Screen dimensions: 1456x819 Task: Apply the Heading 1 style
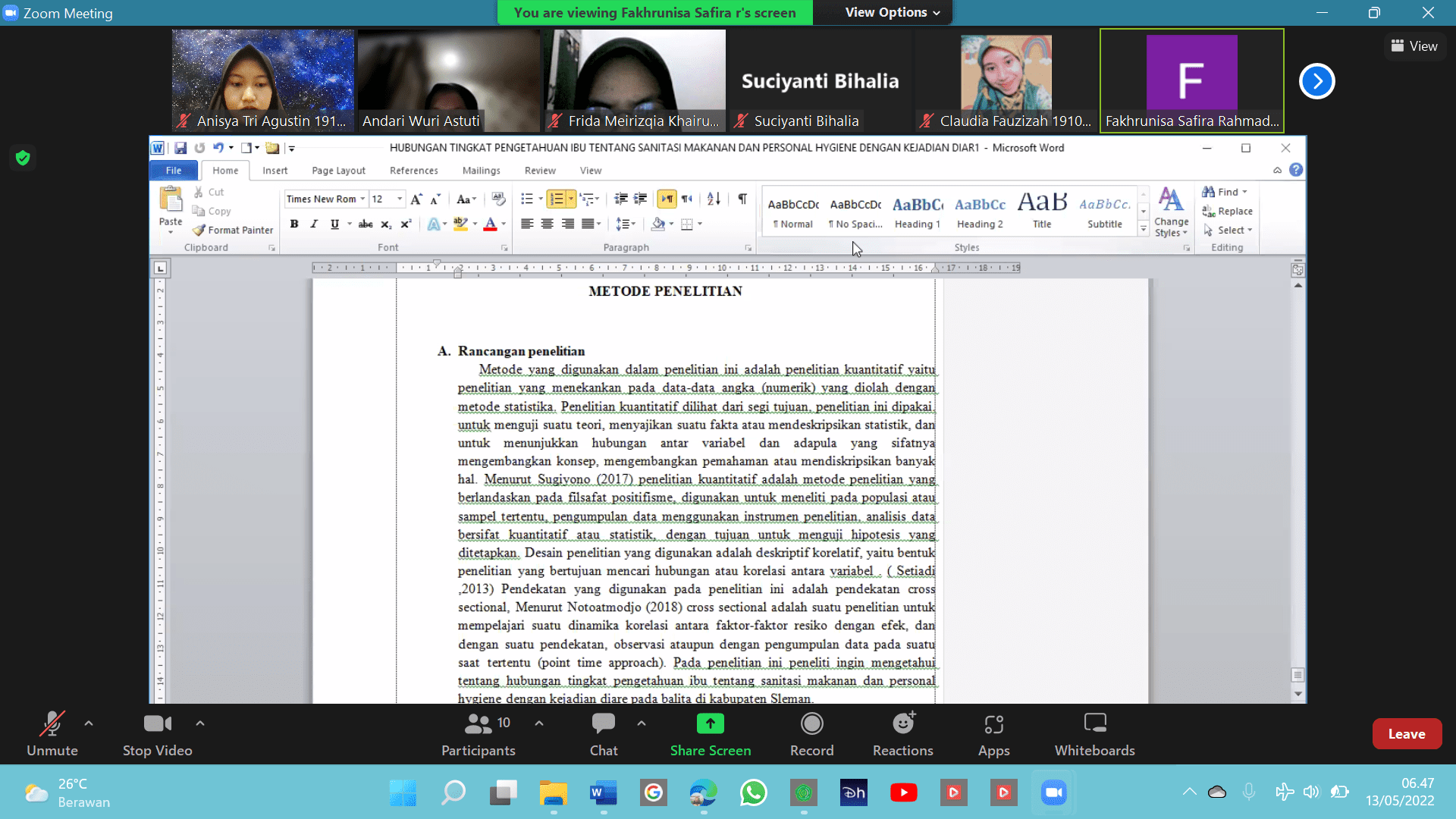[917, 212]
